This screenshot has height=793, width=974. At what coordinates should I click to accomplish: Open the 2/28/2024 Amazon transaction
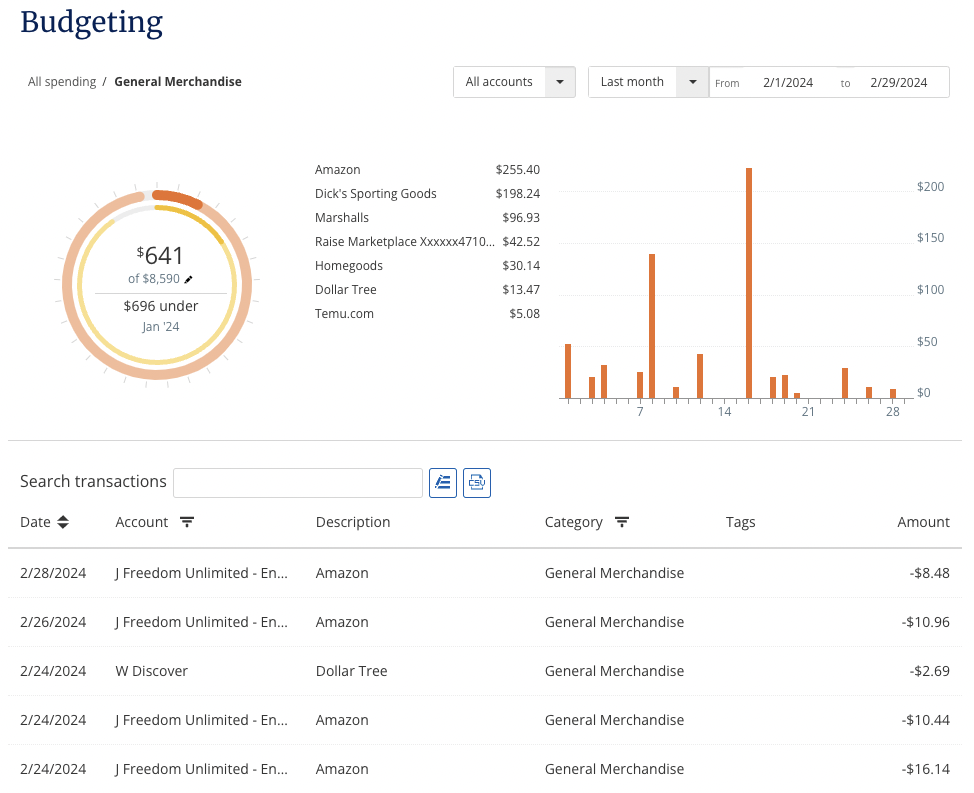coord(485,573)
